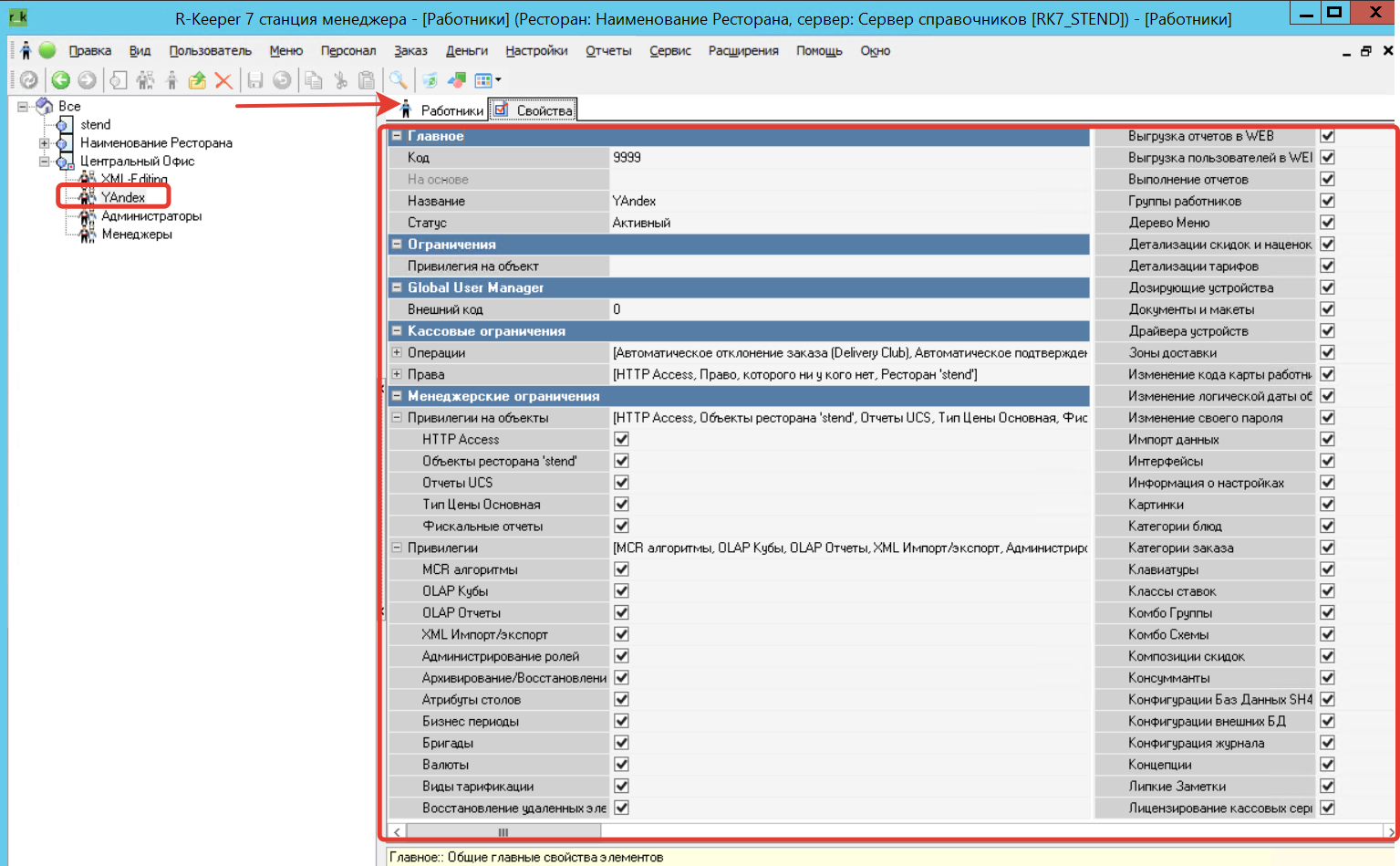Select the Администраторы role in tree
Viewport: 1400px width, 866px height.
(151, 216)
